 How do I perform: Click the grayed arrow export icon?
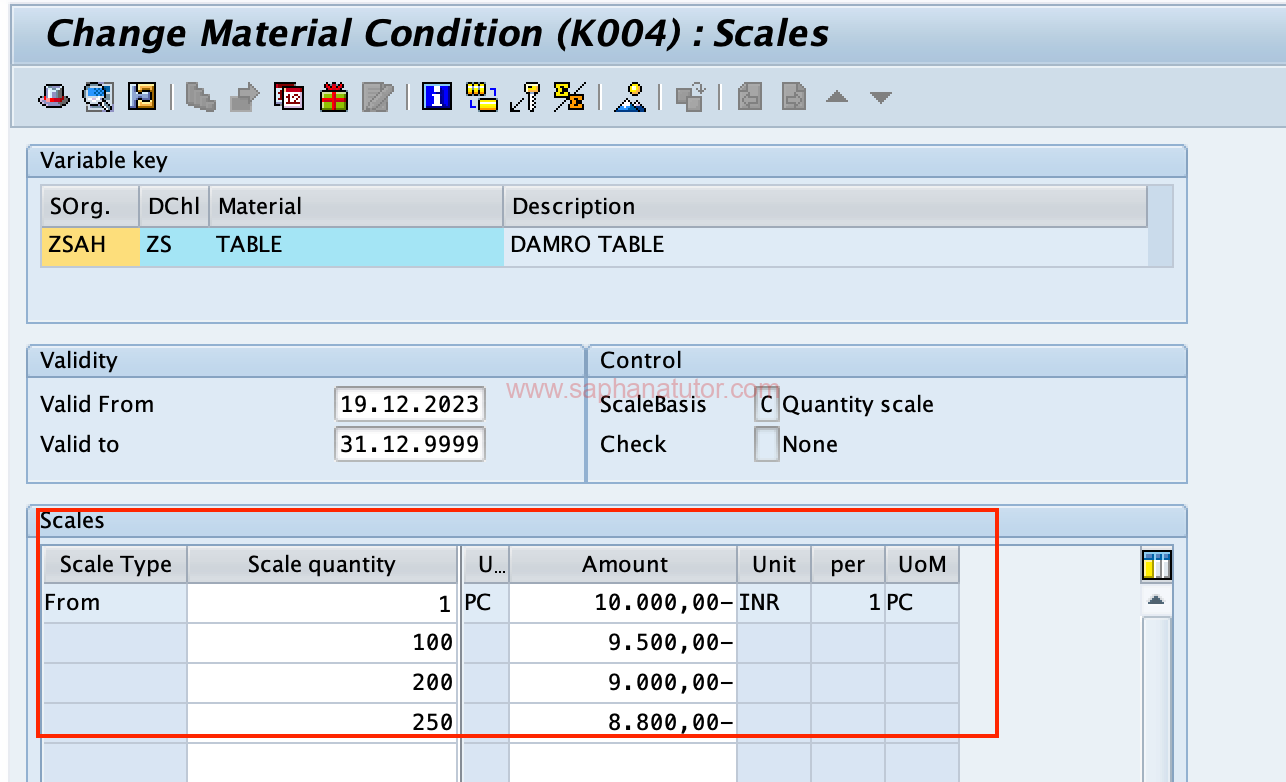click(245, 97)
